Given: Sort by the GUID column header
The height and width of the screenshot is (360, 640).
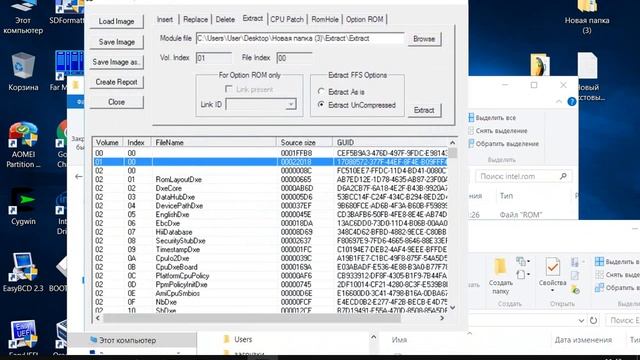Looking at the screenshot, I should pos(391,142).
